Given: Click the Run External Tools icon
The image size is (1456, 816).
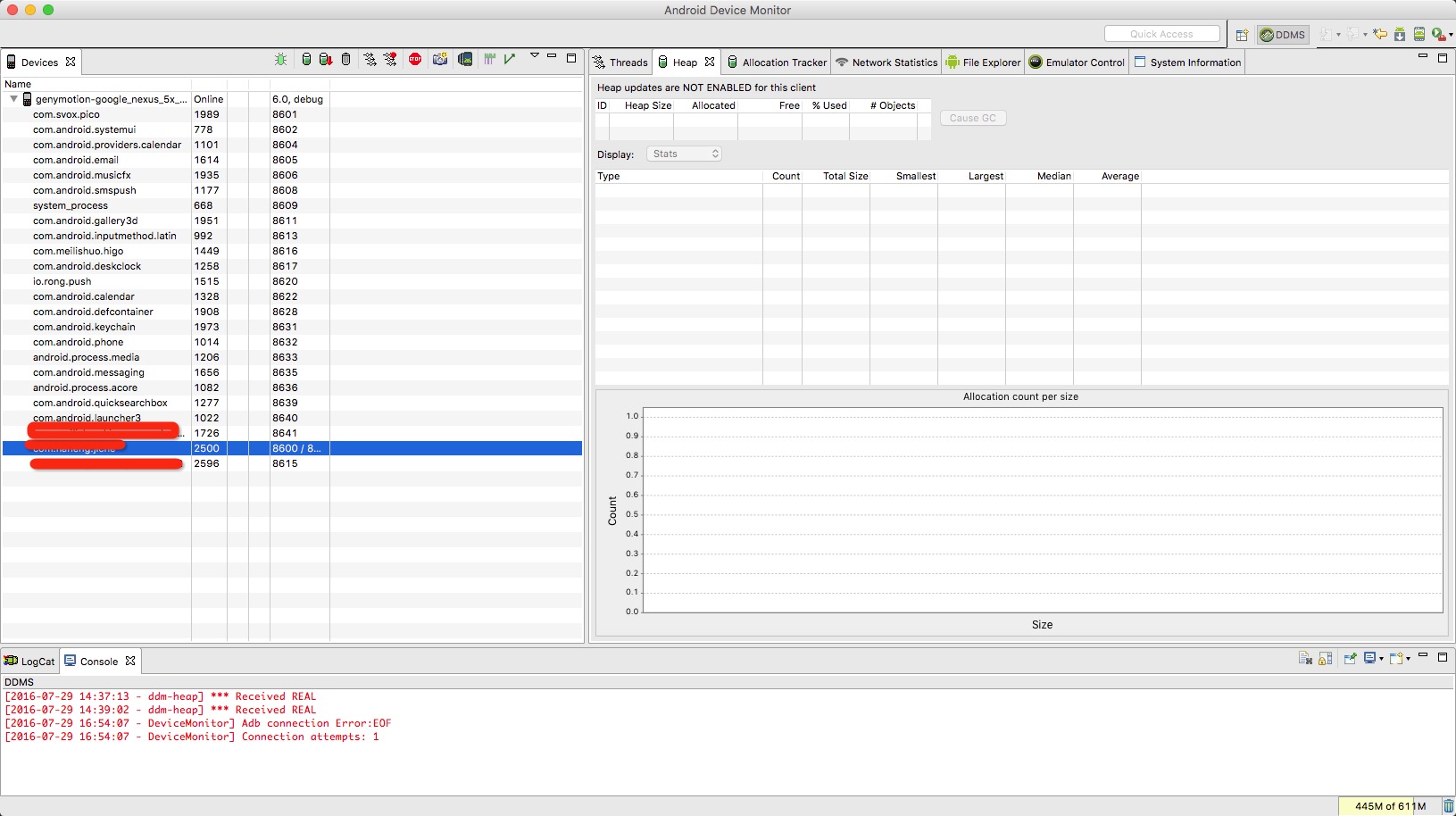Looking at the screenshot, I should (x=1438, y=34).
